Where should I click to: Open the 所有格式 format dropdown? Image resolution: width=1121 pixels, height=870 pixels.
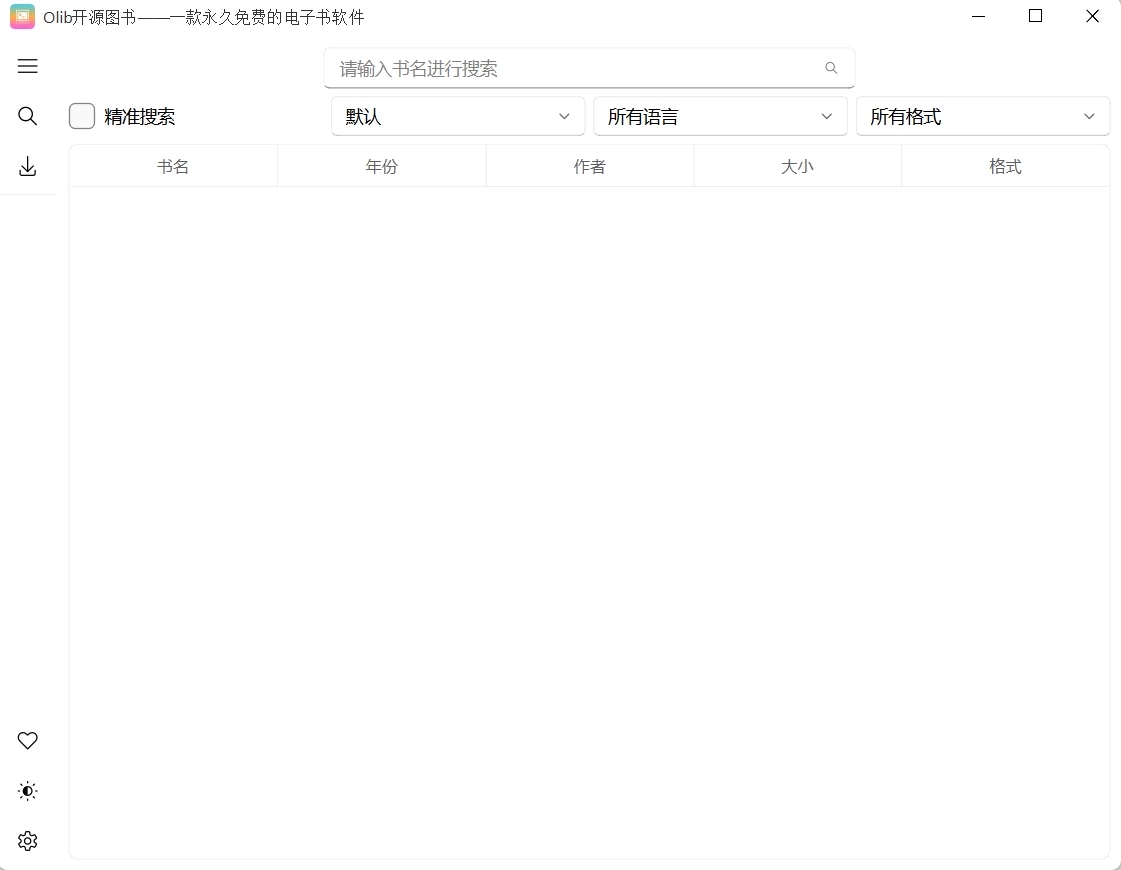[984, 116]
